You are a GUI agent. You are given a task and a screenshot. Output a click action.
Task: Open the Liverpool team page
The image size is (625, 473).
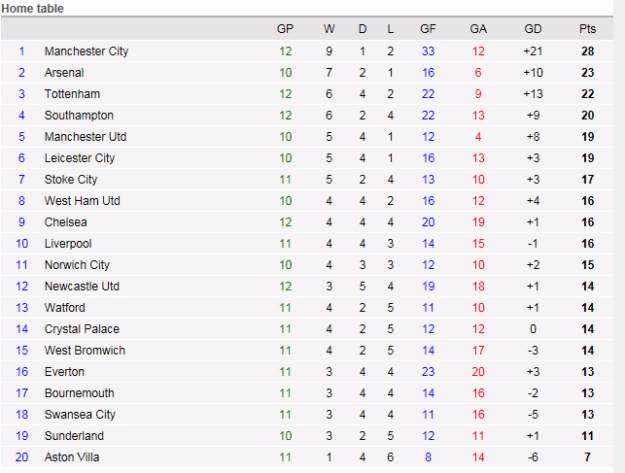(68, 244)
